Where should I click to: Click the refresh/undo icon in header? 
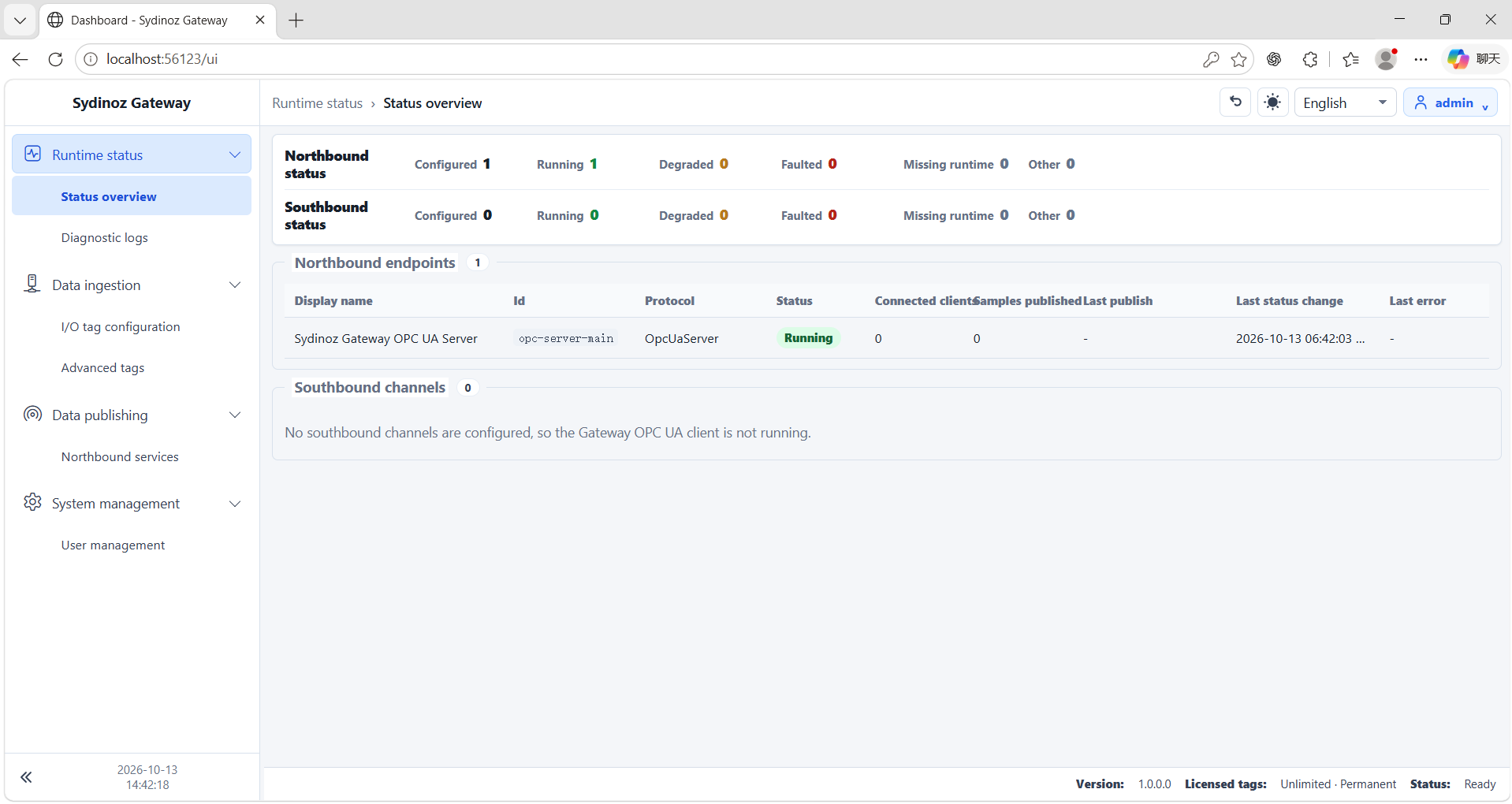tap(1235, 102)
